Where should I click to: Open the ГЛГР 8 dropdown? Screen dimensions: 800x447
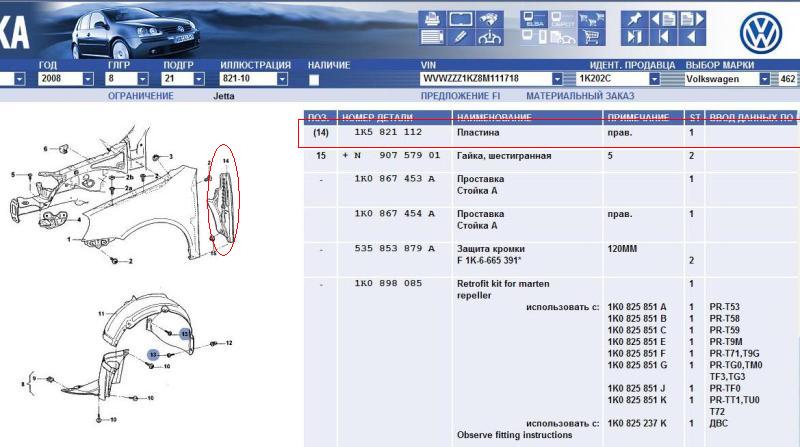pyautogui.click(x=143, y=79)
